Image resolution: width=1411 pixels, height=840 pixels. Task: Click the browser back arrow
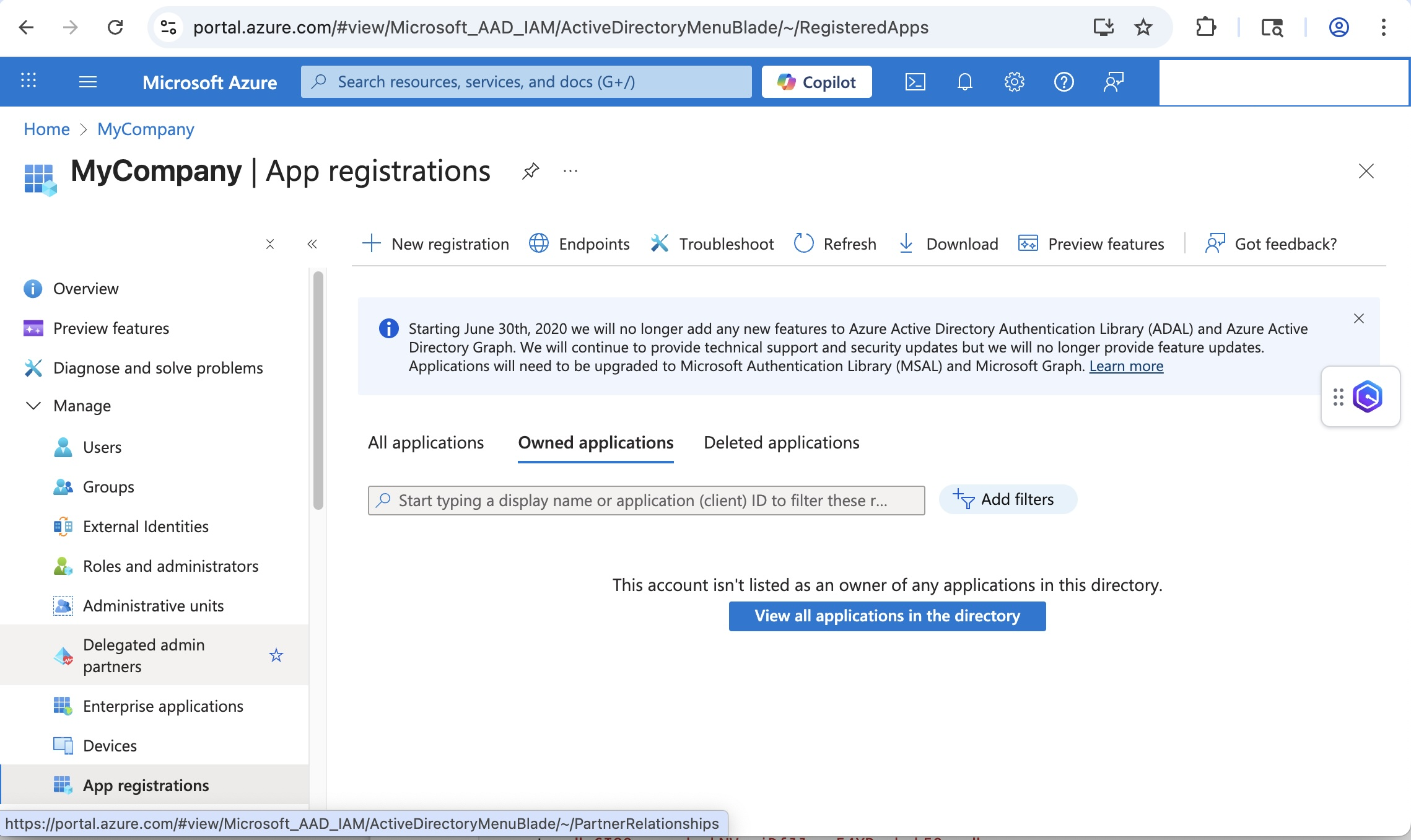click(x=26, y=27)
